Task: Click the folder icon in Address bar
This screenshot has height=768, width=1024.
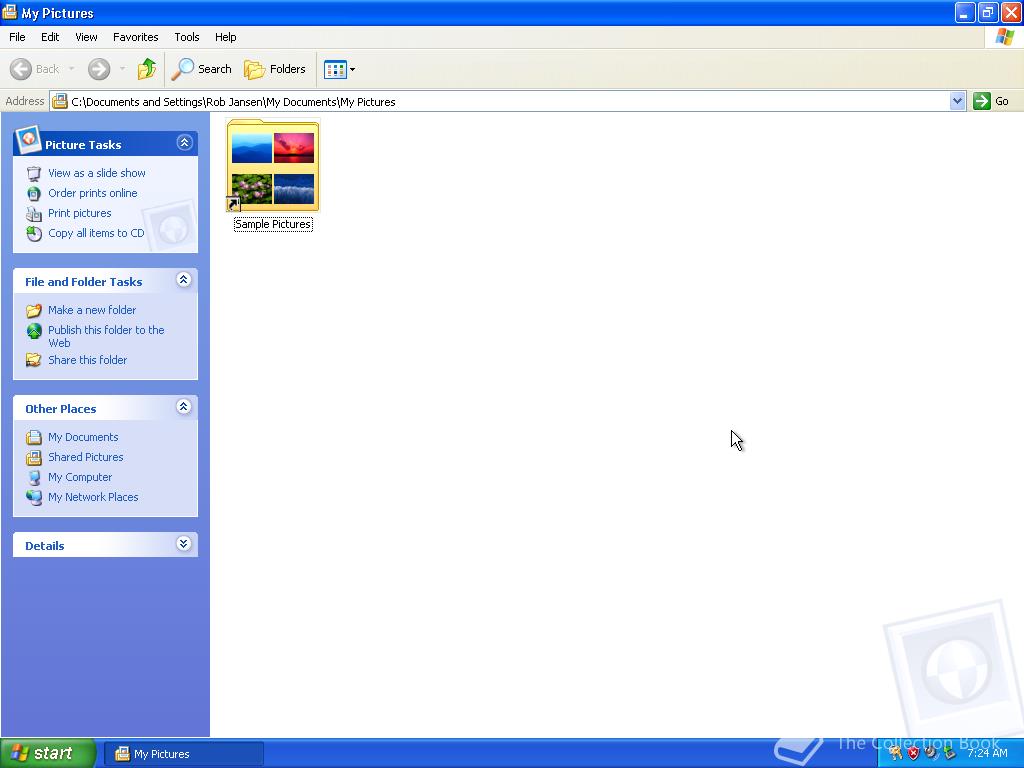Action: (x=60, y=101)
